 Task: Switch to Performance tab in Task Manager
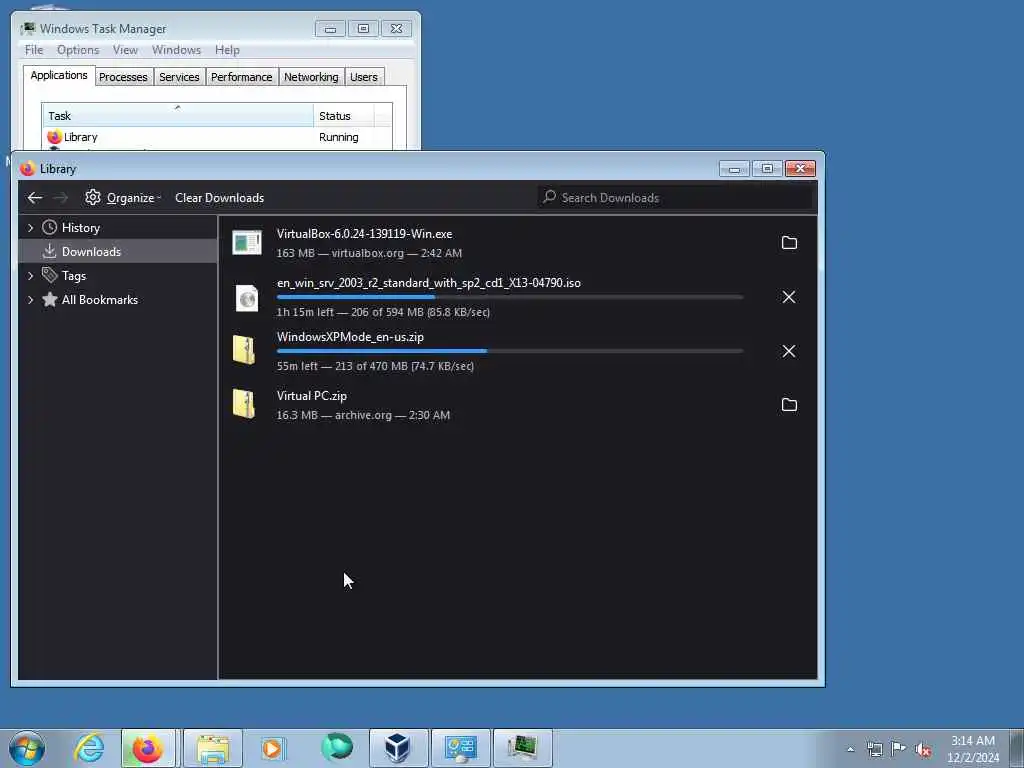pyautogui.click(x=242, y=77)
